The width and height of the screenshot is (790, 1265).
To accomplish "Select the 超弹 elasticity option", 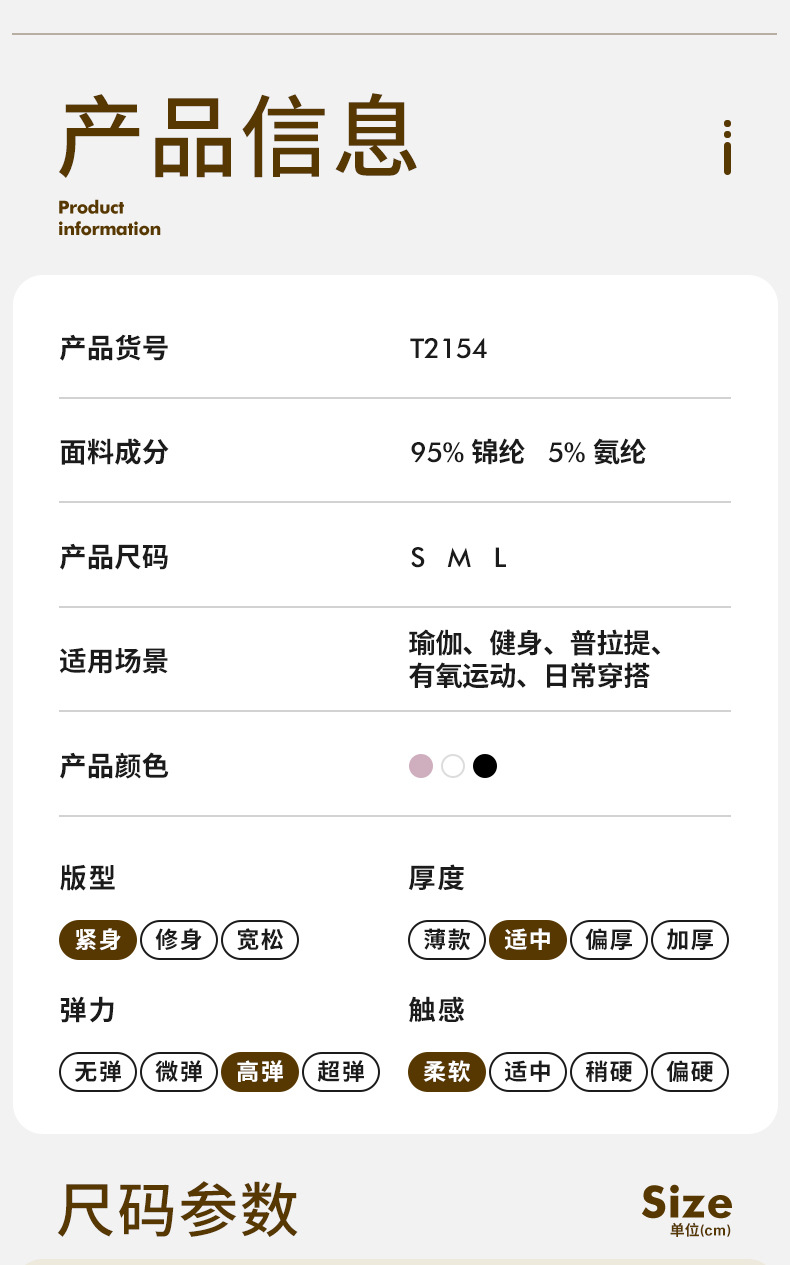I will coord(341,1072).
